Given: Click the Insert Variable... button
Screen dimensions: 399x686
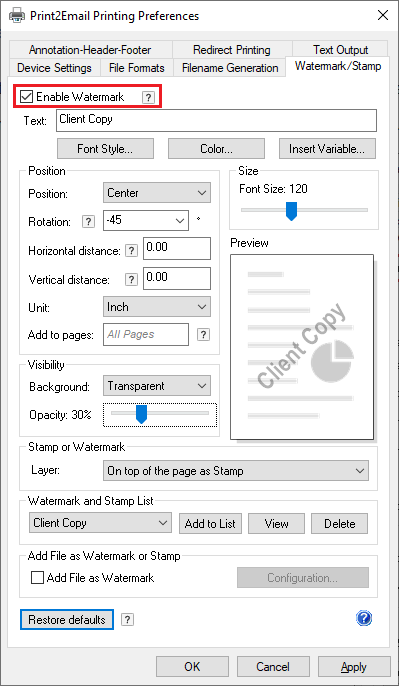Looking at the screenshot, I should coord(327,149).
